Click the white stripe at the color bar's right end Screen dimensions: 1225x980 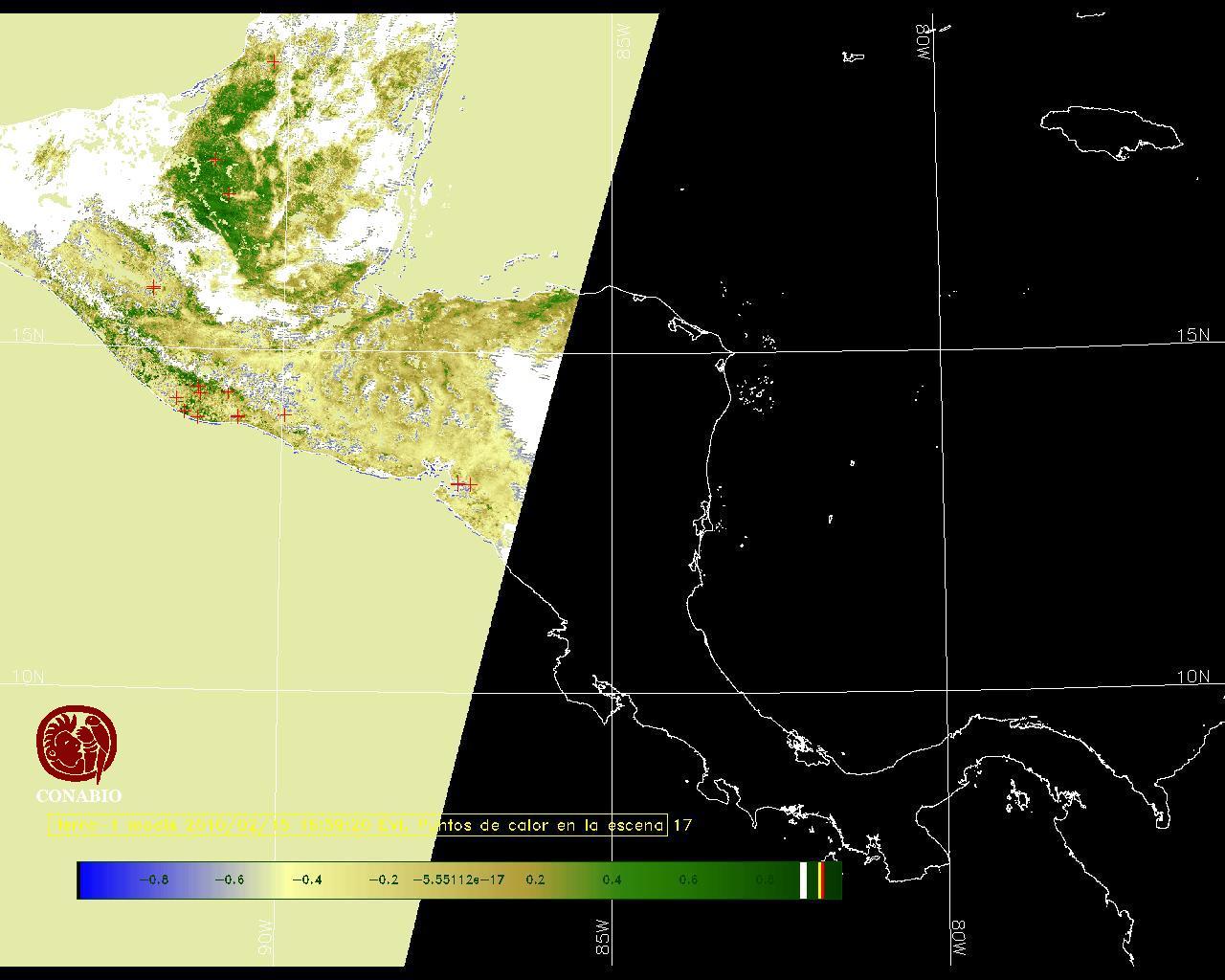803,880
